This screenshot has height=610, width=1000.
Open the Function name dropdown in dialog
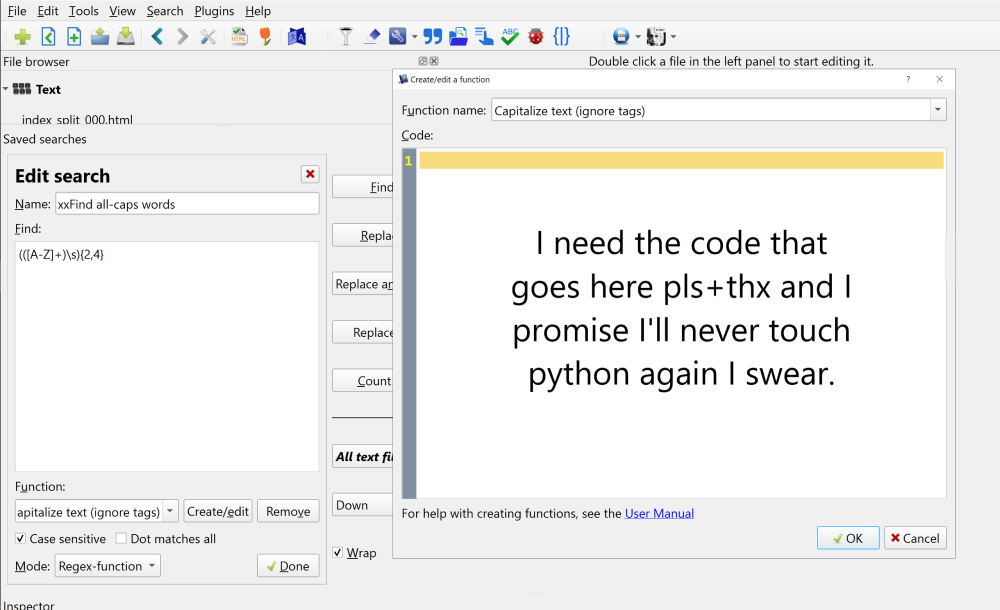pos(937,111)
